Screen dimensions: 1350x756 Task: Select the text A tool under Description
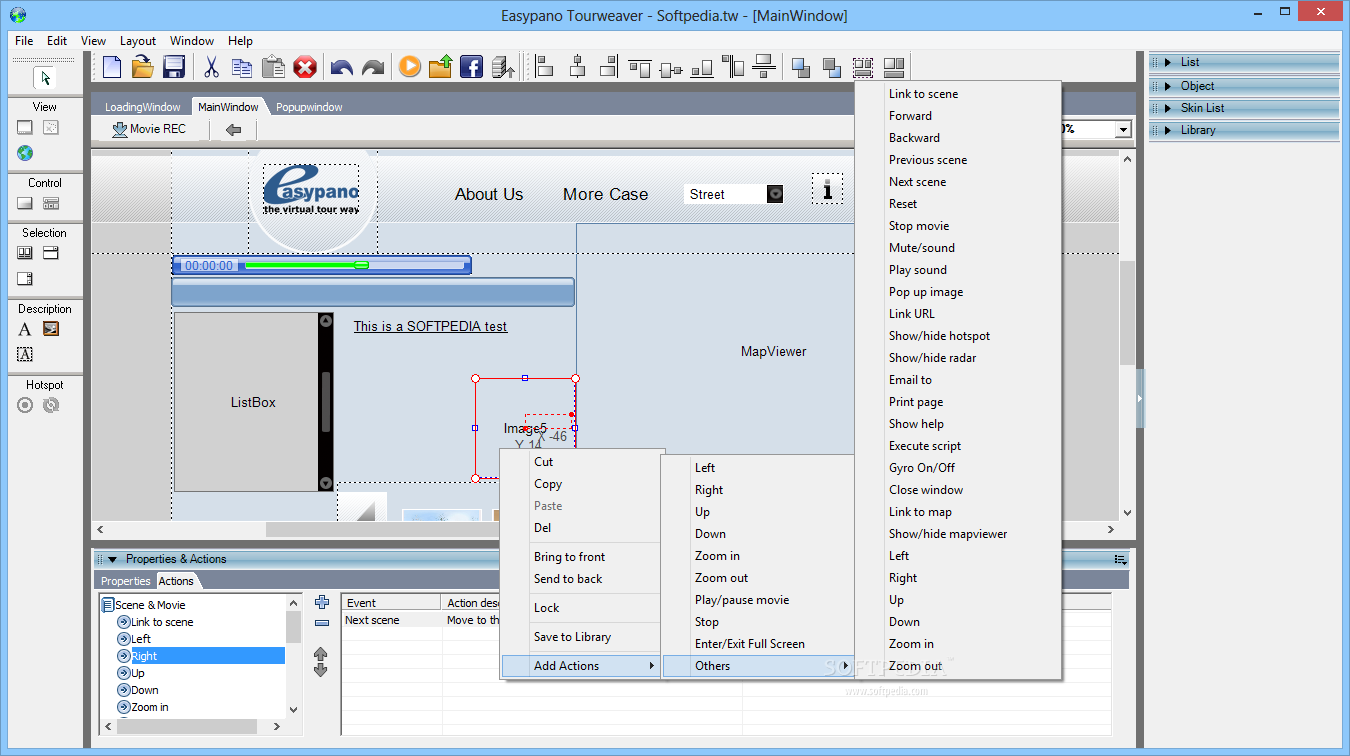tap(25, 329)
